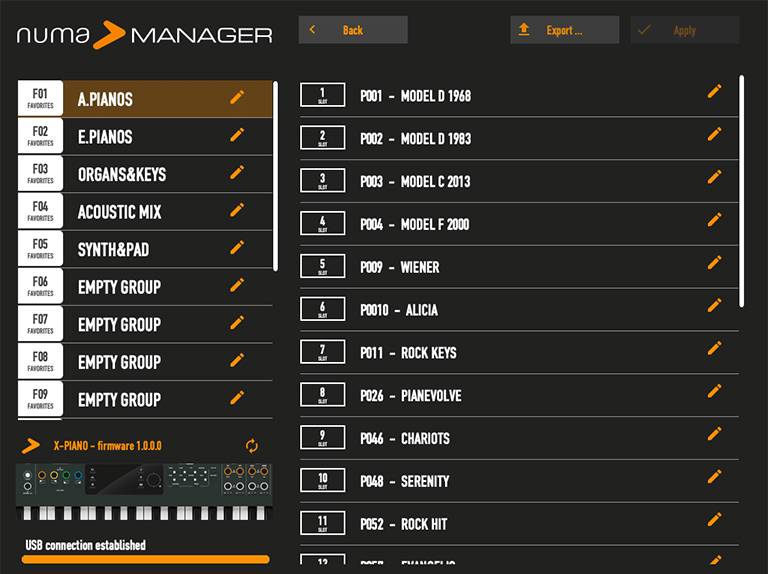Go Back to the previous screen
Image resolution: width=768 pixels, height=574 pixels.
point(353,30)
